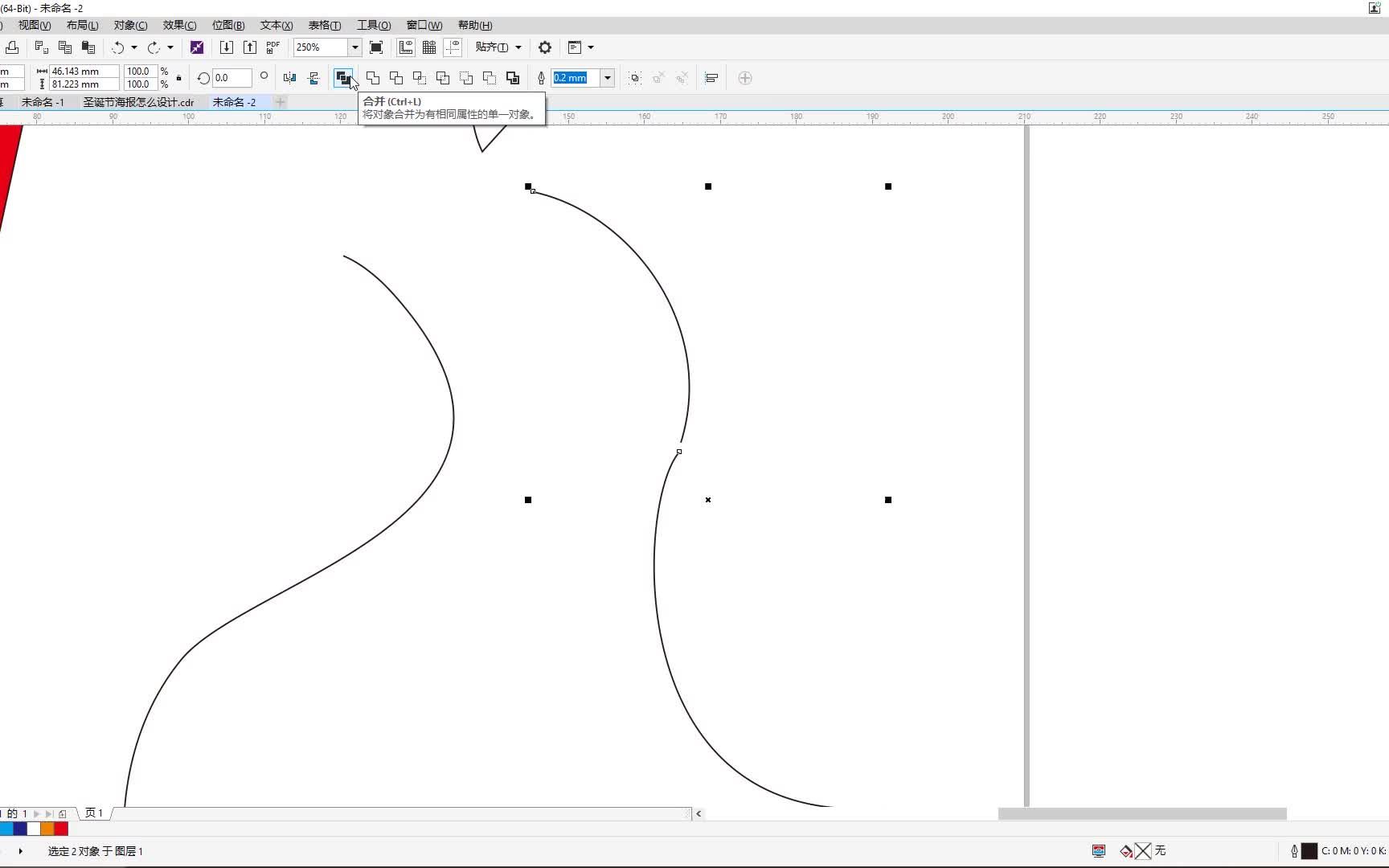Click the mirror vertically icon
1389x868 pixels.
(x=313, y=78)
